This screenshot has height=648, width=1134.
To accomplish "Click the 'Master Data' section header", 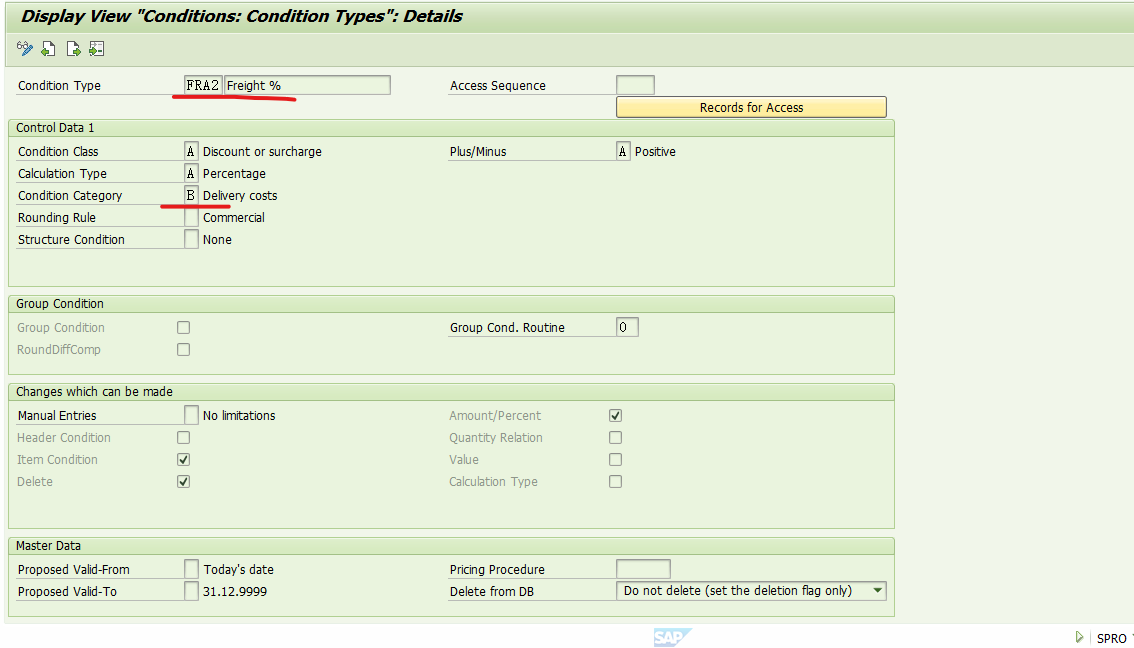I will tap(48, 546).
